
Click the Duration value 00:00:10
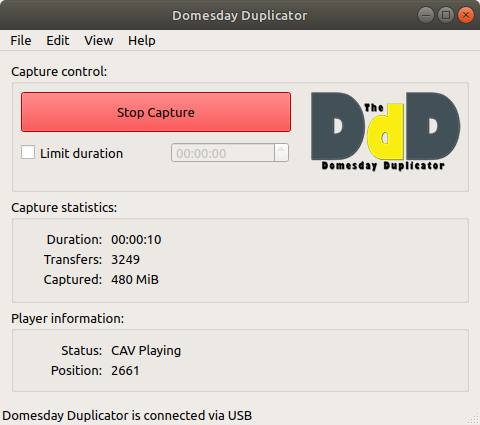pos(136,240)
